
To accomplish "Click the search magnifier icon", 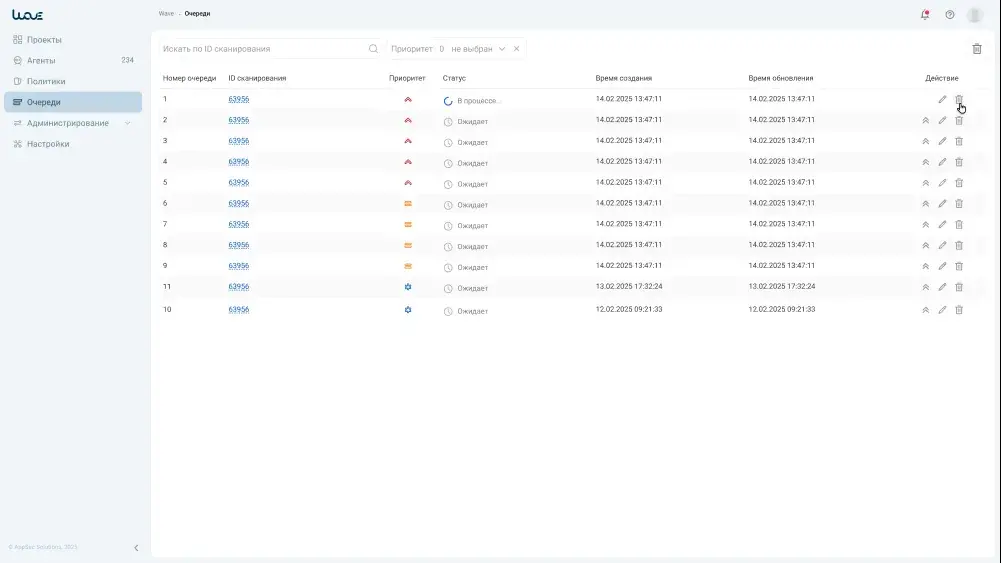I will click(373, 49).
